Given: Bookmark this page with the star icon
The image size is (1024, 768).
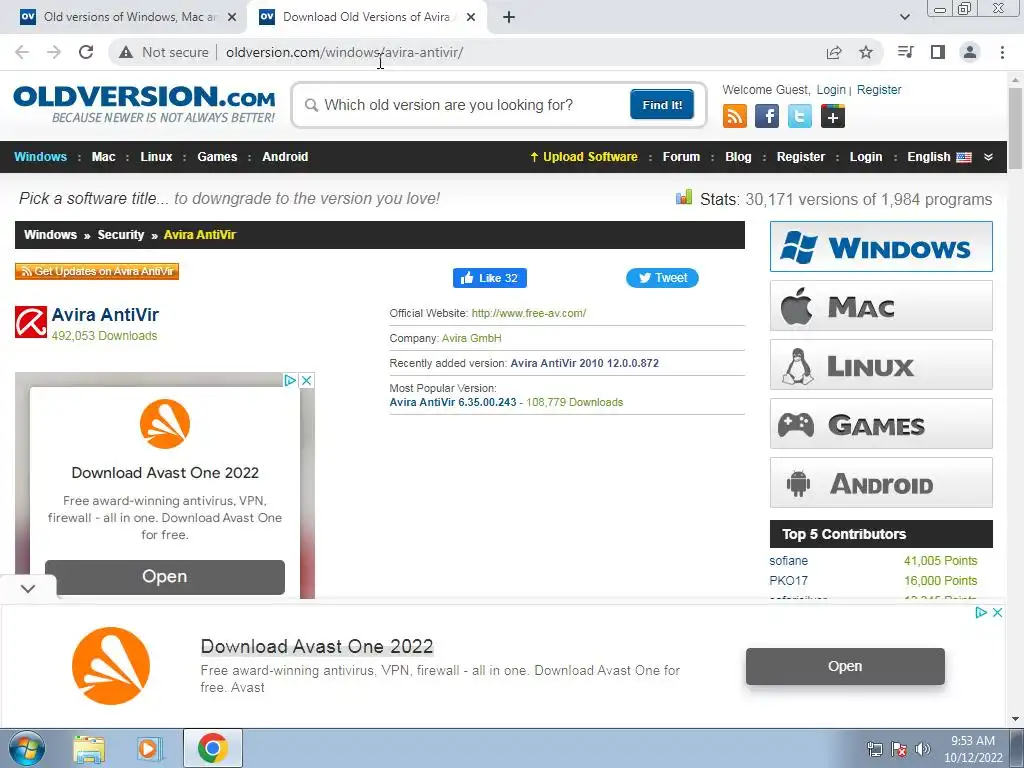Looking at the screenshot, I should 866,52.
